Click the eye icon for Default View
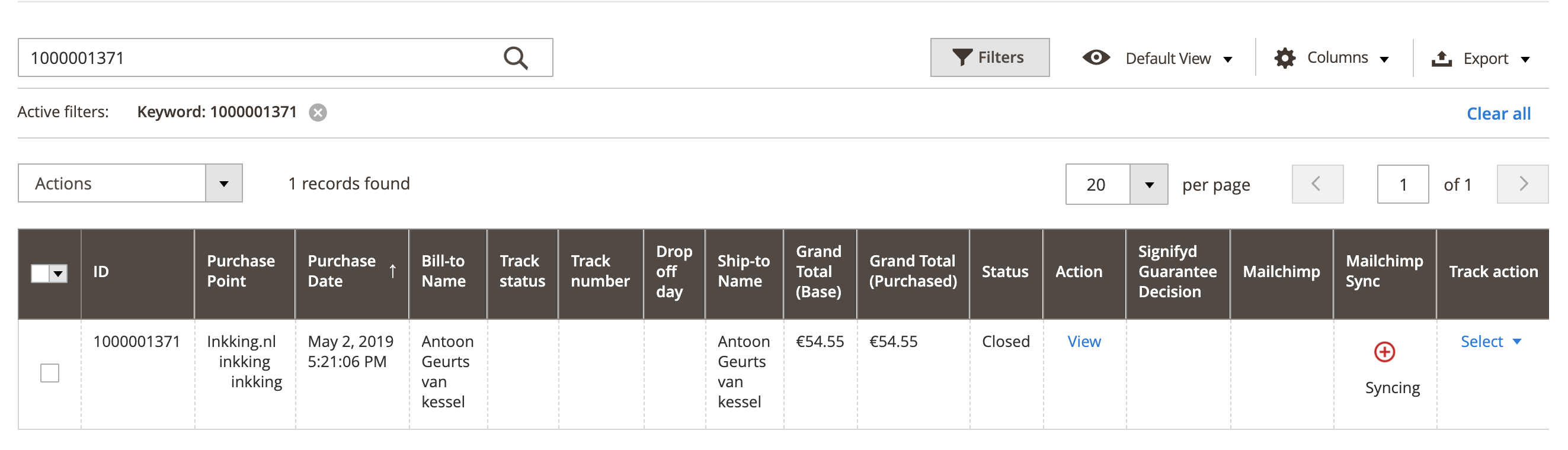This screenshot has height=450, width=1568. [x=1096, y=58]
